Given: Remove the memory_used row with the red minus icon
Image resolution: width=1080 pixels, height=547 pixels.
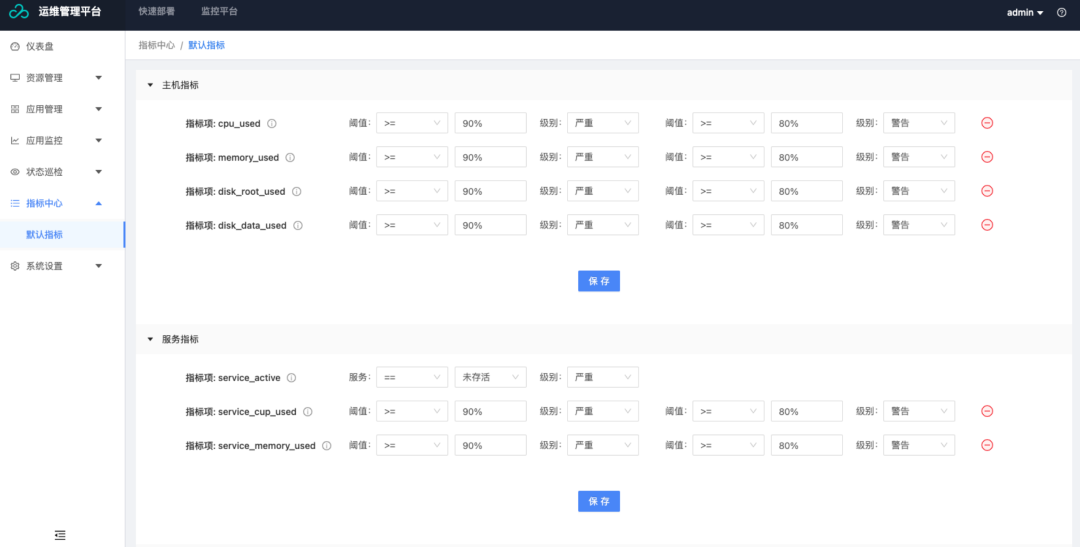Looking at the screenshot, I should click(x=987, y=157).
